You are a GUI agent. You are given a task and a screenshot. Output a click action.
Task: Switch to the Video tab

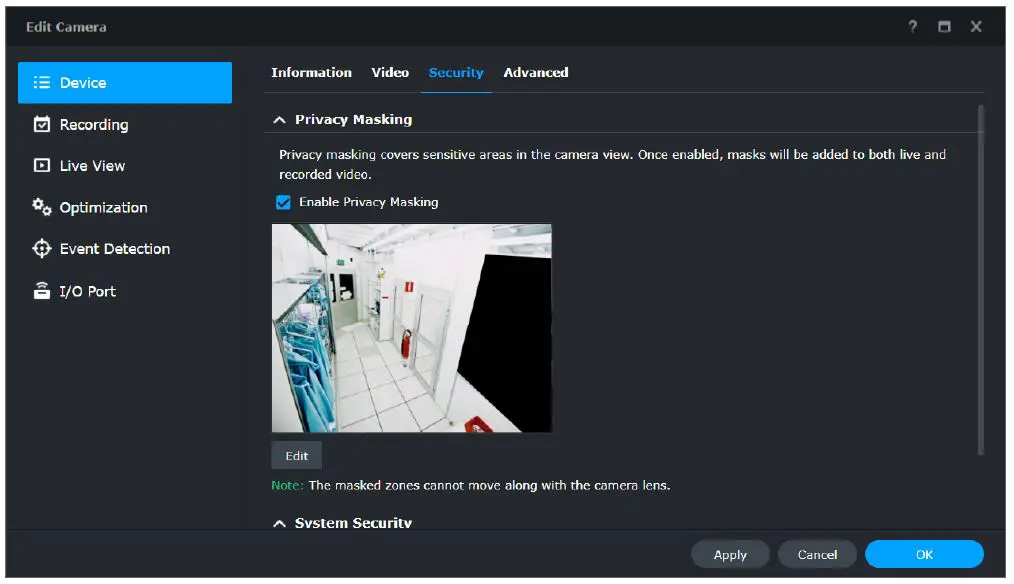point(390,72)
